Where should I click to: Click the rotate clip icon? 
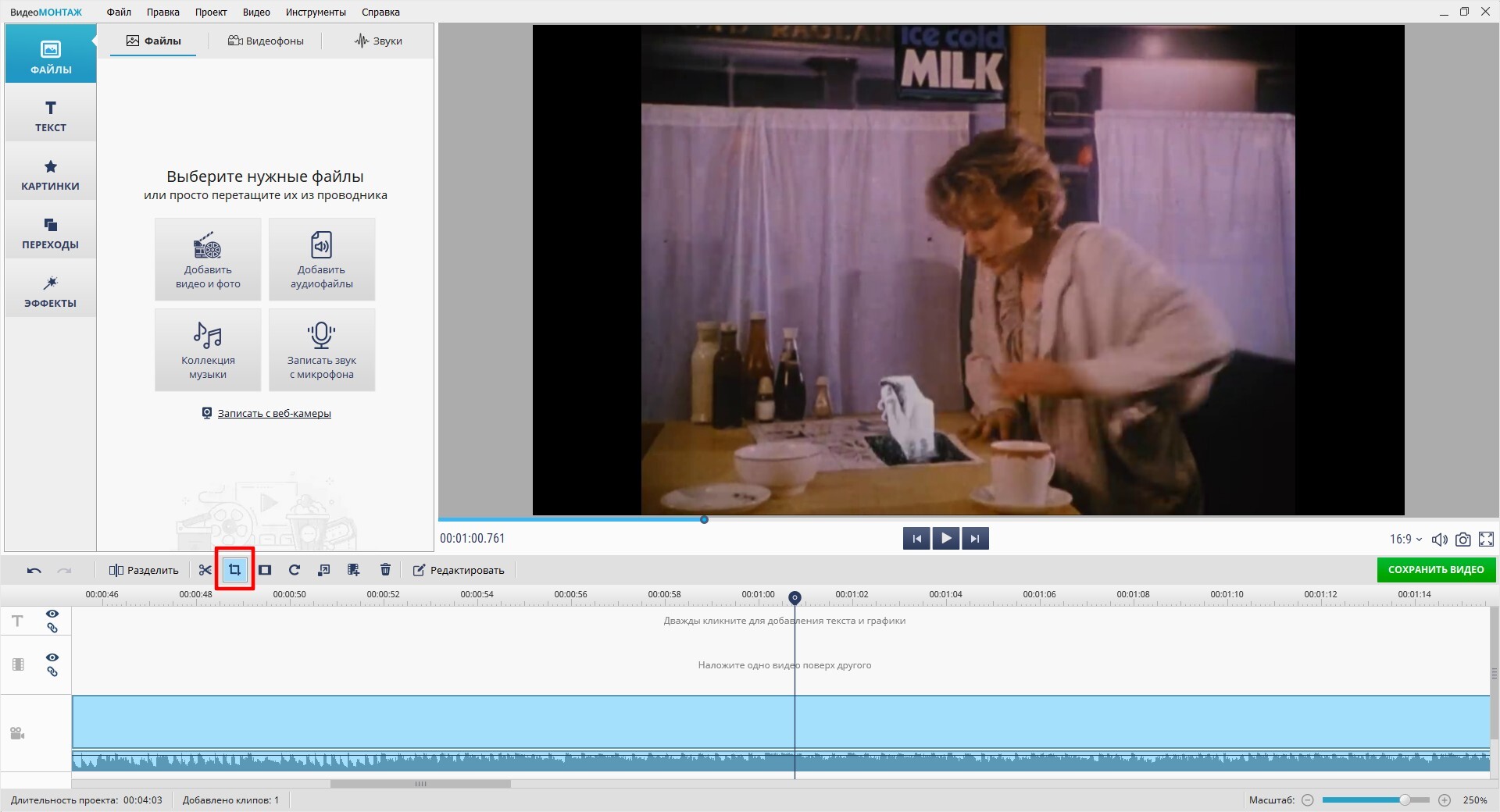click(x=295, y=570)
